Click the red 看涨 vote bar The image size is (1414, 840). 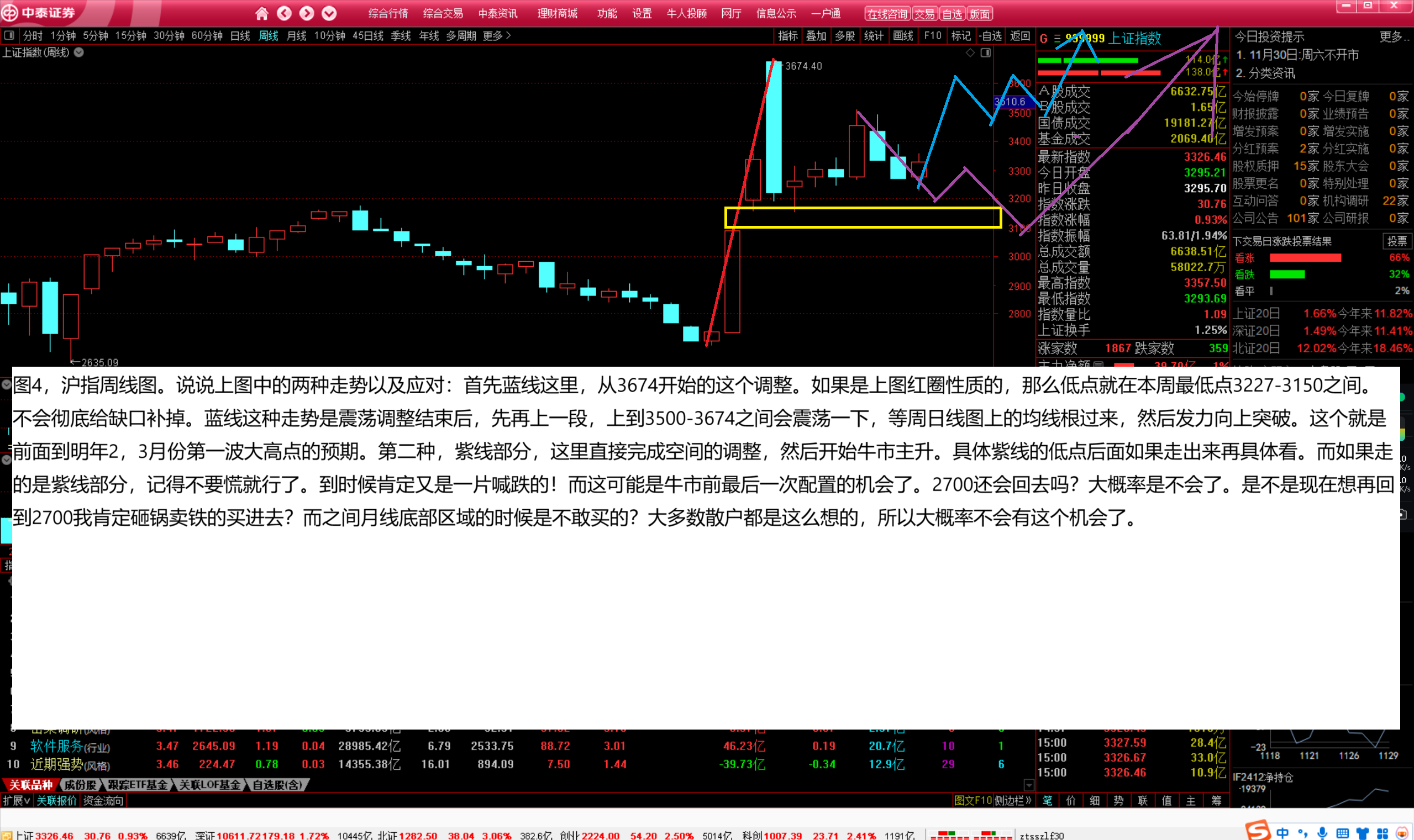[1305, 257]
